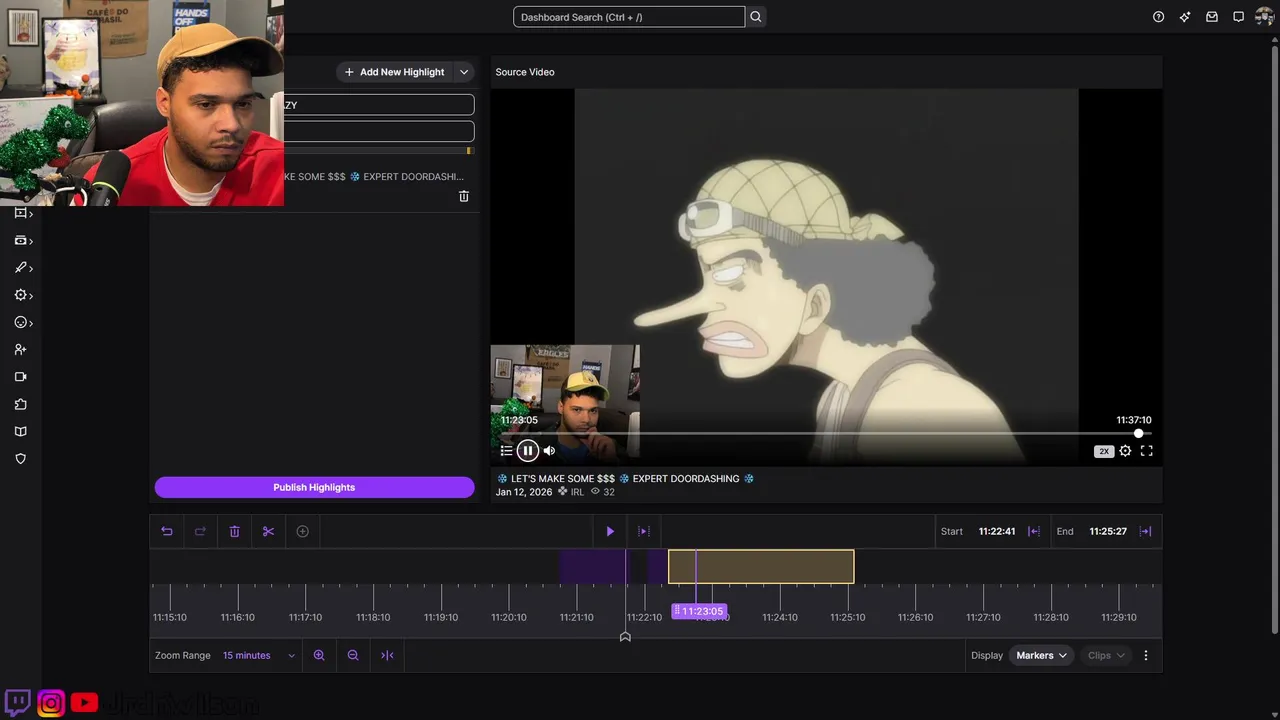Toggle fullscreen on the source video
1280x720 pixels.
tap(1147, 451)
